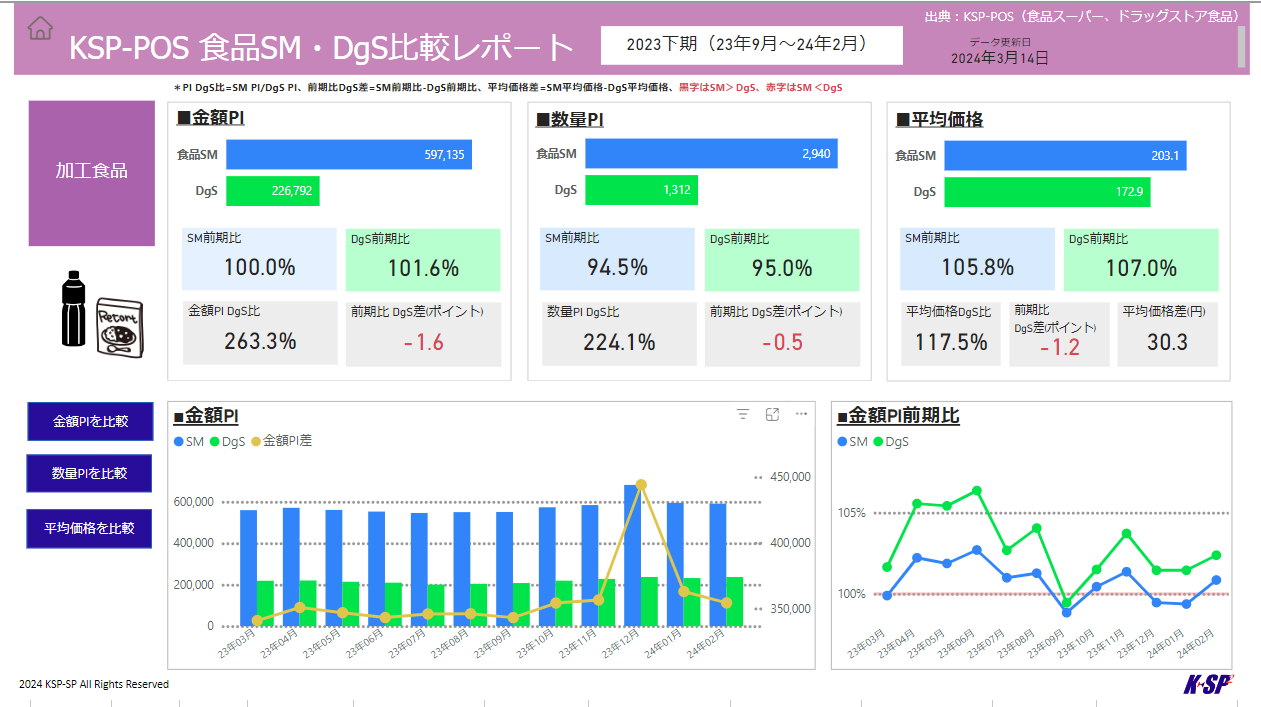Click the 107.0% DgS前期比 value
Image resolution: width=1261 pixels, height=707 pixels.
[1141, 269]
